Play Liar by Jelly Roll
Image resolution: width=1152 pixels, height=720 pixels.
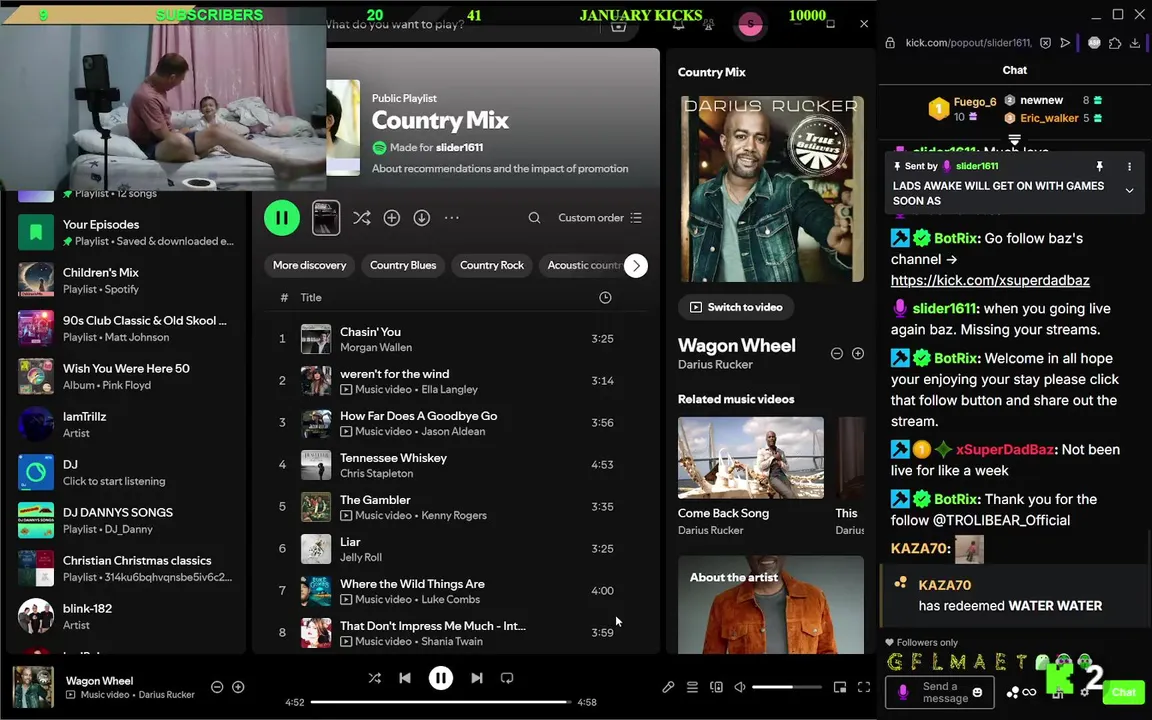[x=456, y=549]
